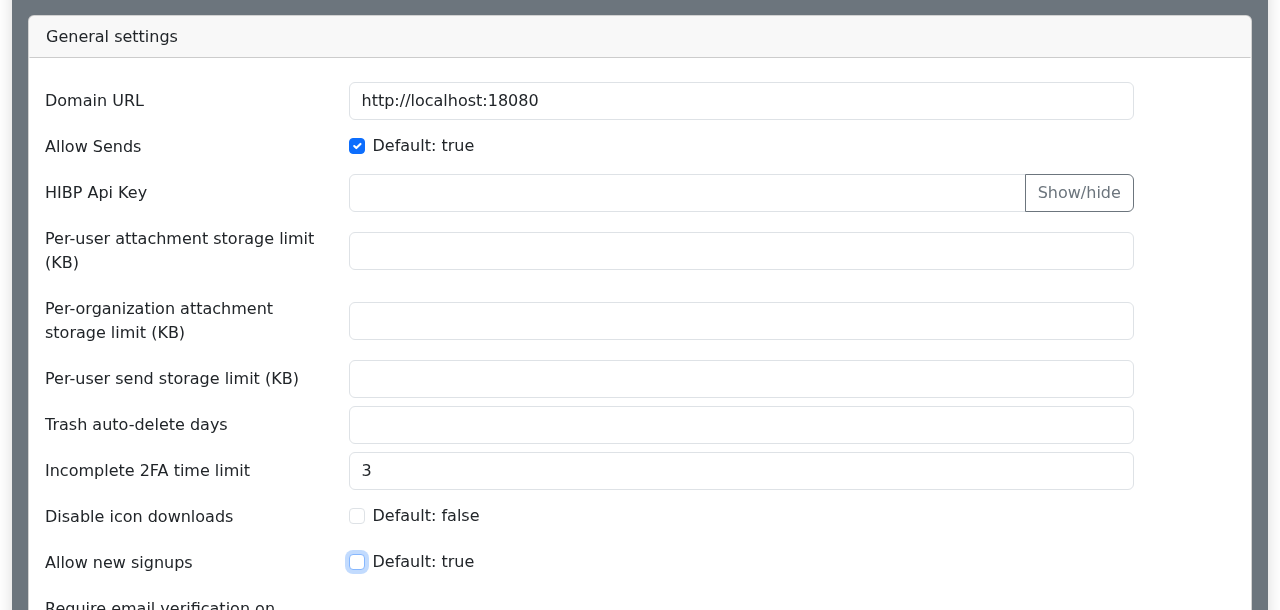This screenshot has height=610, width=1280.
Task: Click the Show/hide button for HIBP Api Key
Action: point(1079,193)
